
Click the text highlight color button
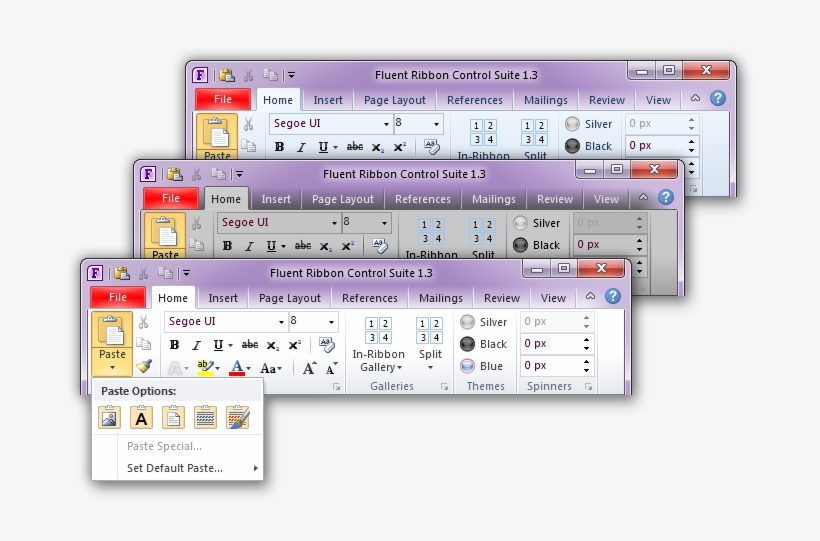click(x=206, y=368)
